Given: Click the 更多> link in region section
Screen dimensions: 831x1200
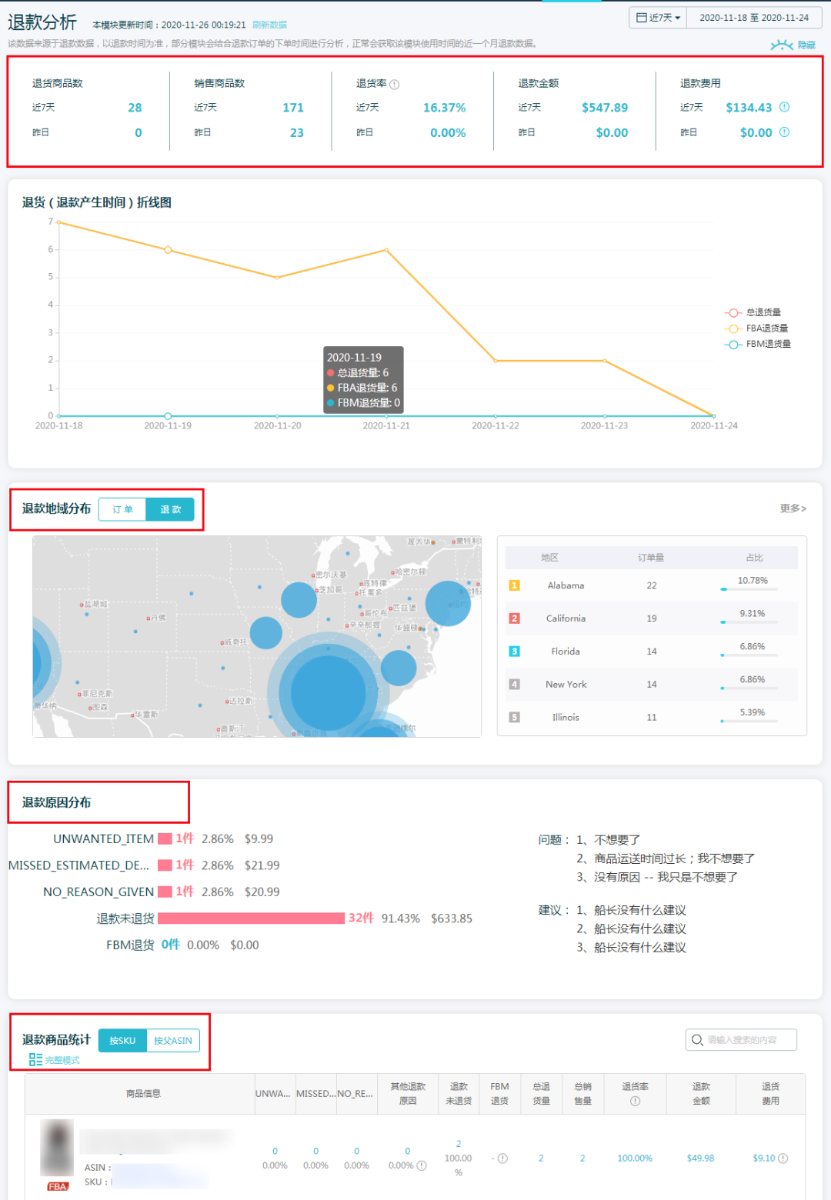Looking at the screenshot, I should pyautogui.click(x=793, y=509).
